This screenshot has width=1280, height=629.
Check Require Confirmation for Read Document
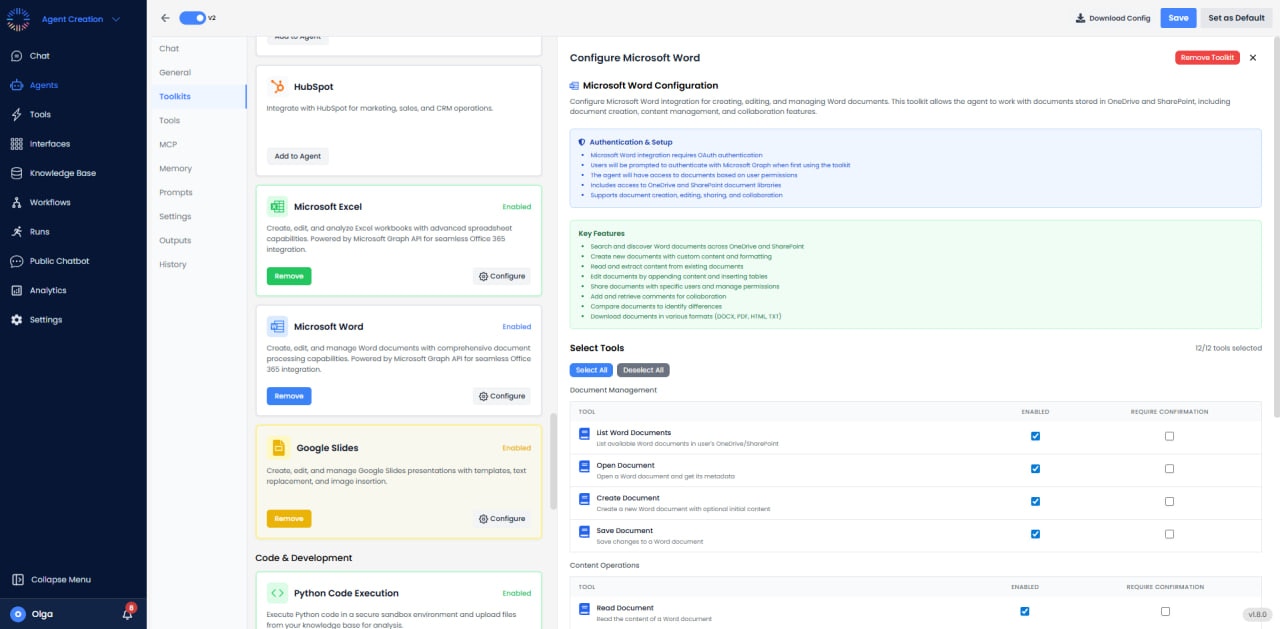point(1165,611)
